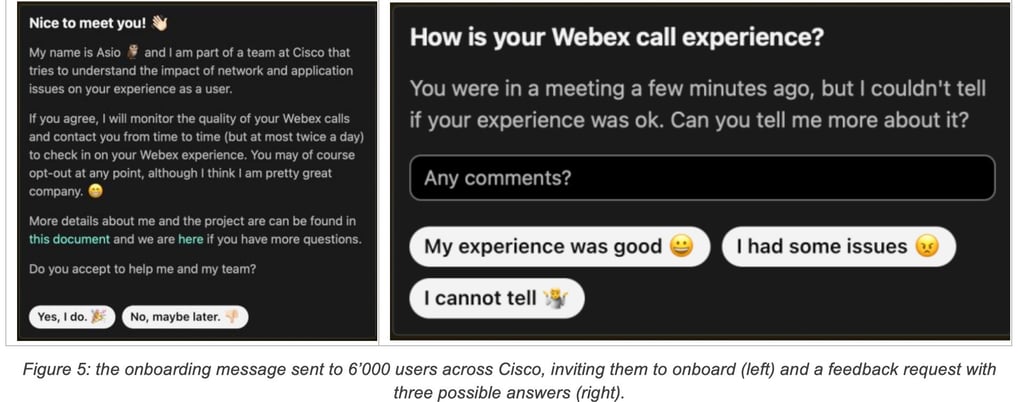Click the Figure 5 caption text
The image size is (1024, 402).
tap(509, 380)
